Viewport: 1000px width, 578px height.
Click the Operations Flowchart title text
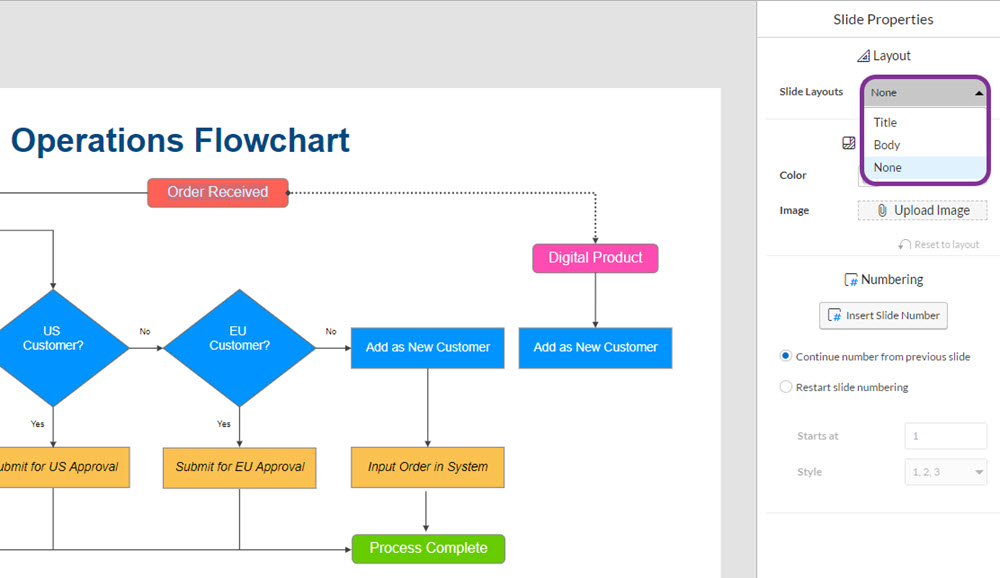(x=180, y=140)
